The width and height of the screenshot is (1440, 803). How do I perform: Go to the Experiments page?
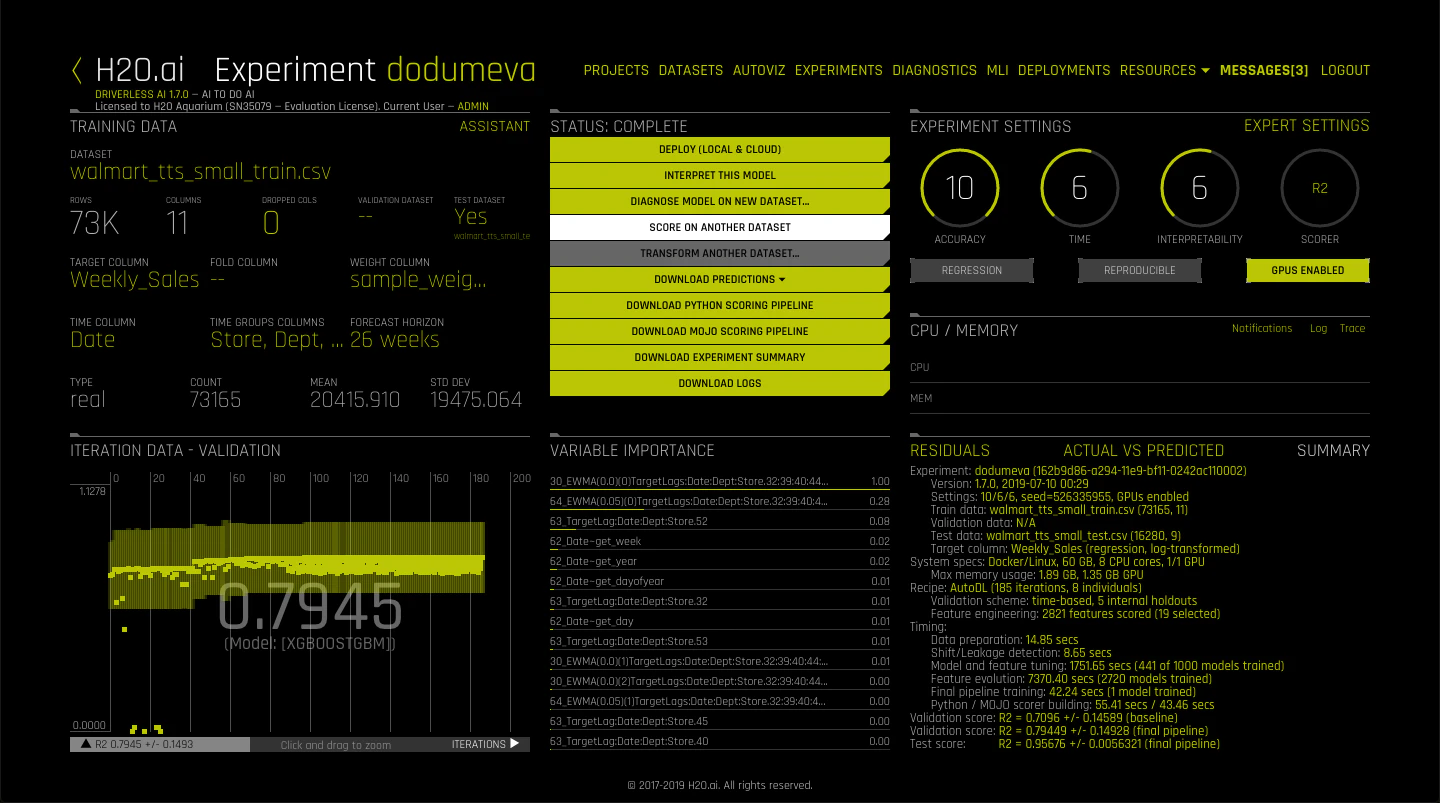pyautogui.click(x=839, y=70)
